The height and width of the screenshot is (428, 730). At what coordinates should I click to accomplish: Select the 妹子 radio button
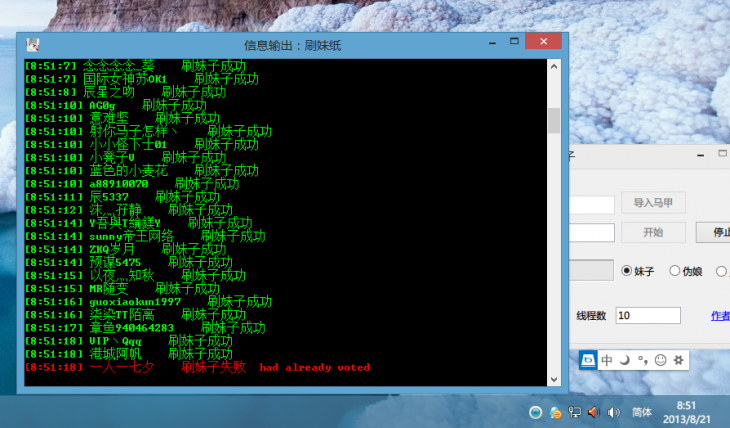(627, 270)
